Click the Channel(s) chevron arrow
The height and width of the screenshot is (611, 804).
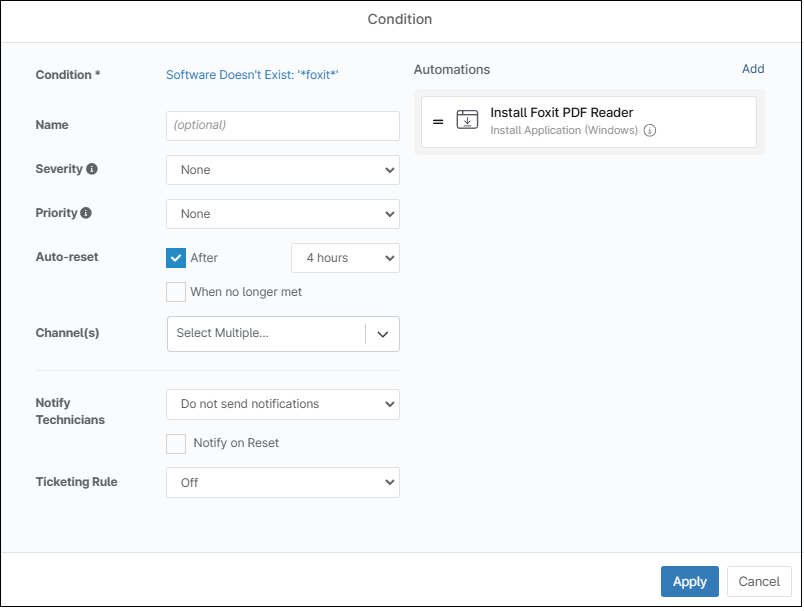pos(383,334)
